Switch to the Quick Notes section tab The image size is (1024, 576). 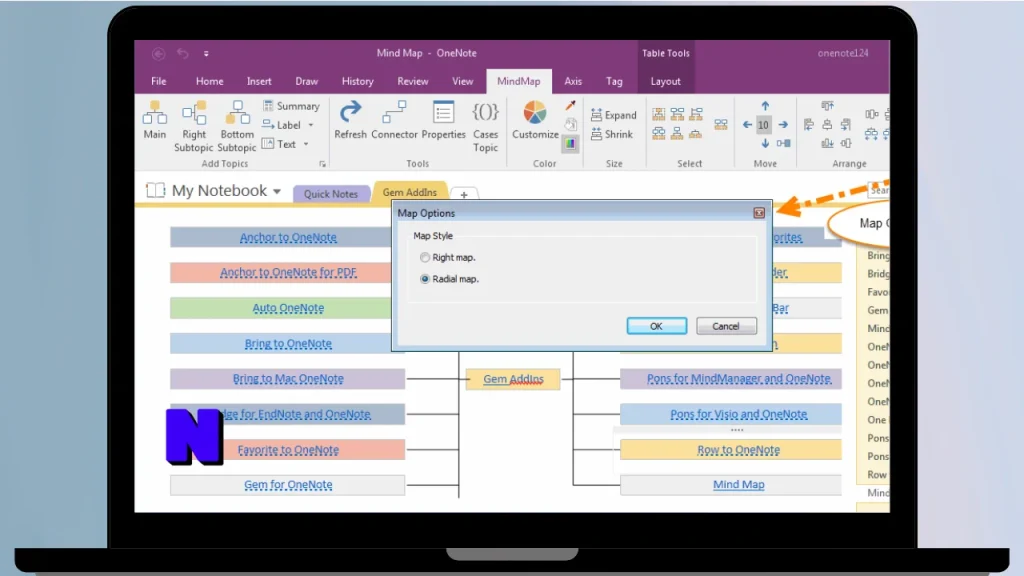coord(330,194)
